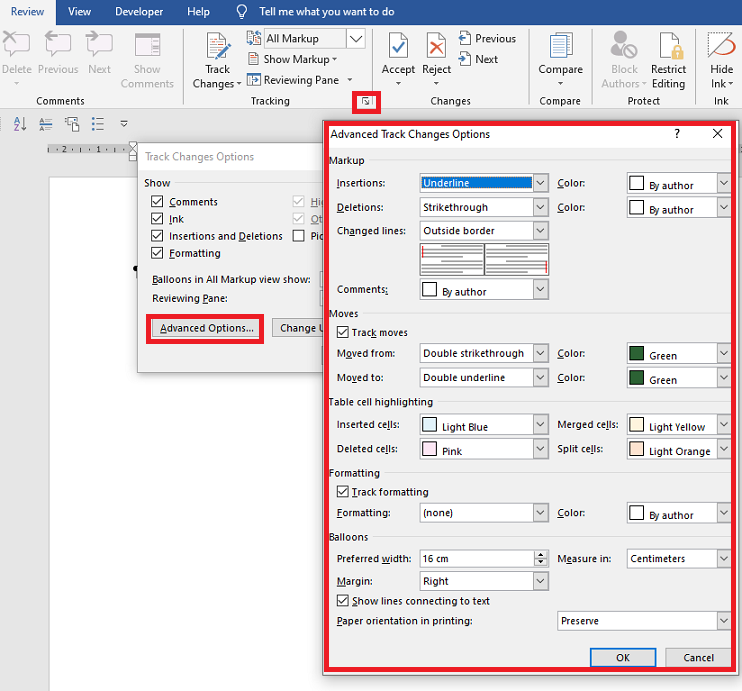Image resolution: width=742 pixels, height=691 pixels.
Task: Open the Compare documents icon
Action: pyautogui.click(x=560, y=46)
